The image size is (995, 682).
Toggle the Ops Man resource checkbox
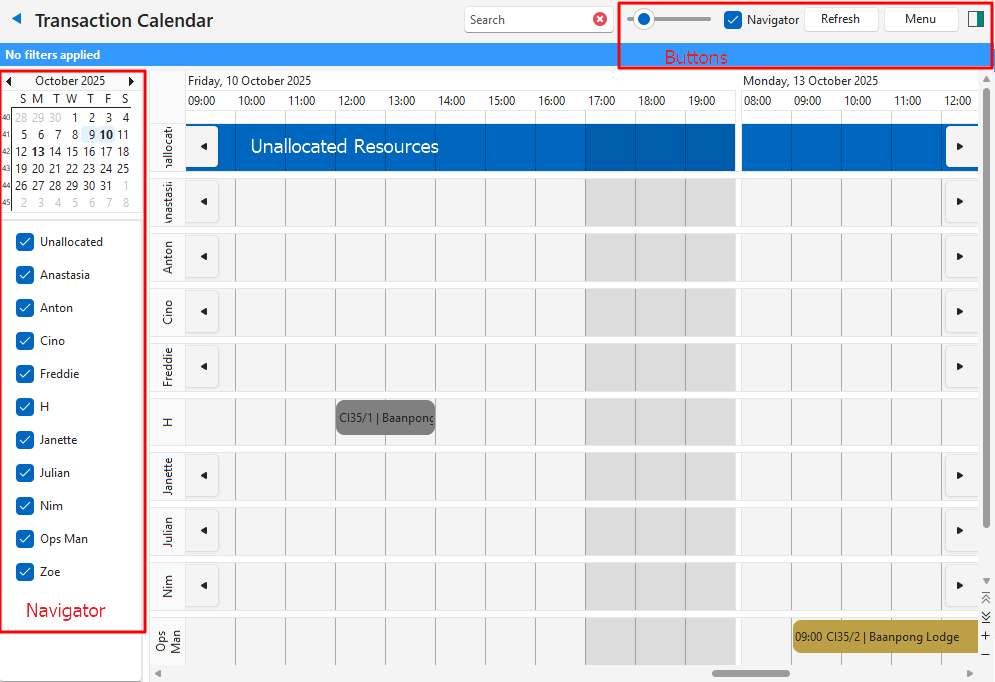pyautogui.click(x=25, y=539)
